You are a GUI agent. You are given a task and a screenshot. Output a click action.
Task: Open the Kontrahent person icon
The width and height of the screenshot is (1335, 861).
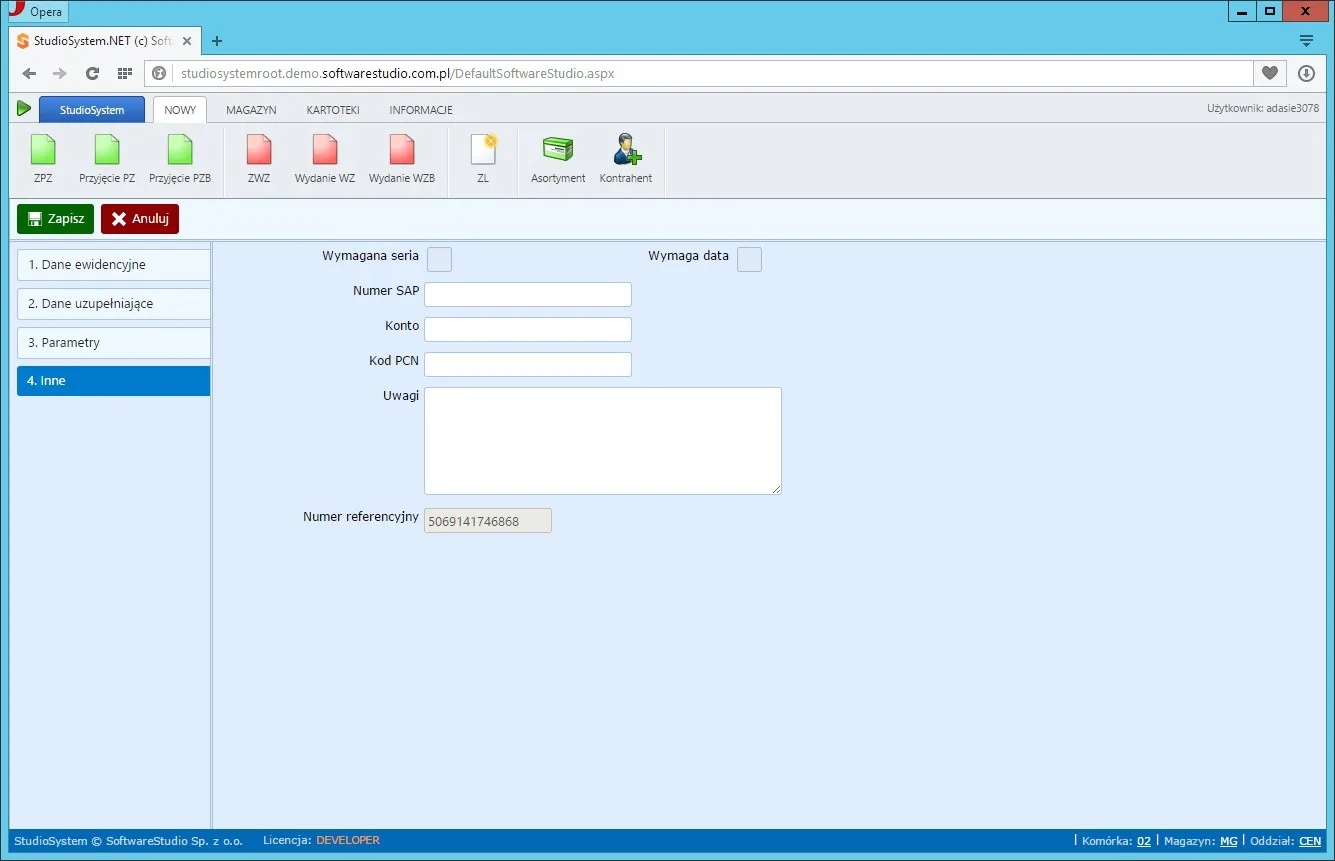tap(626, 150)
